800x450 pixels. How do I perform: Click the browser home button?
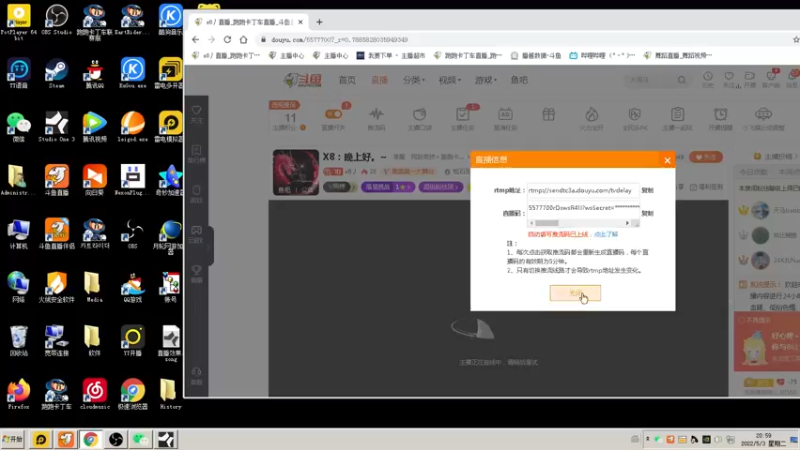point(243,39)
